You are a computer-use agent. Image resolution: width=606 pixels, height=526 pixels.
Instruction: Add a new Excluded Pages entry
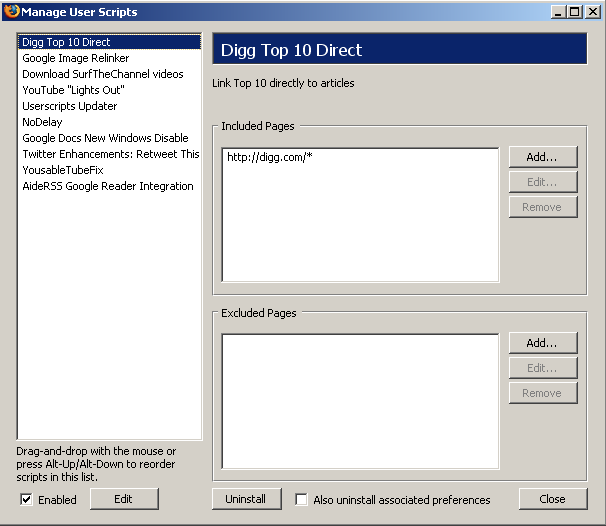(543, 343)
